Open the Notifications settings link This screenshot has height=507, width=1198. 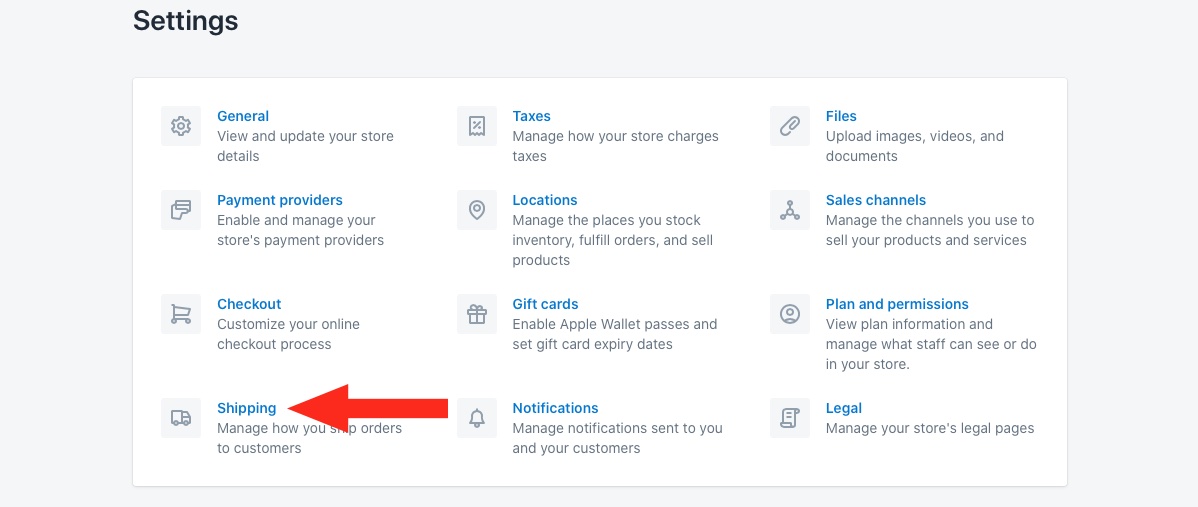(555, 408)
